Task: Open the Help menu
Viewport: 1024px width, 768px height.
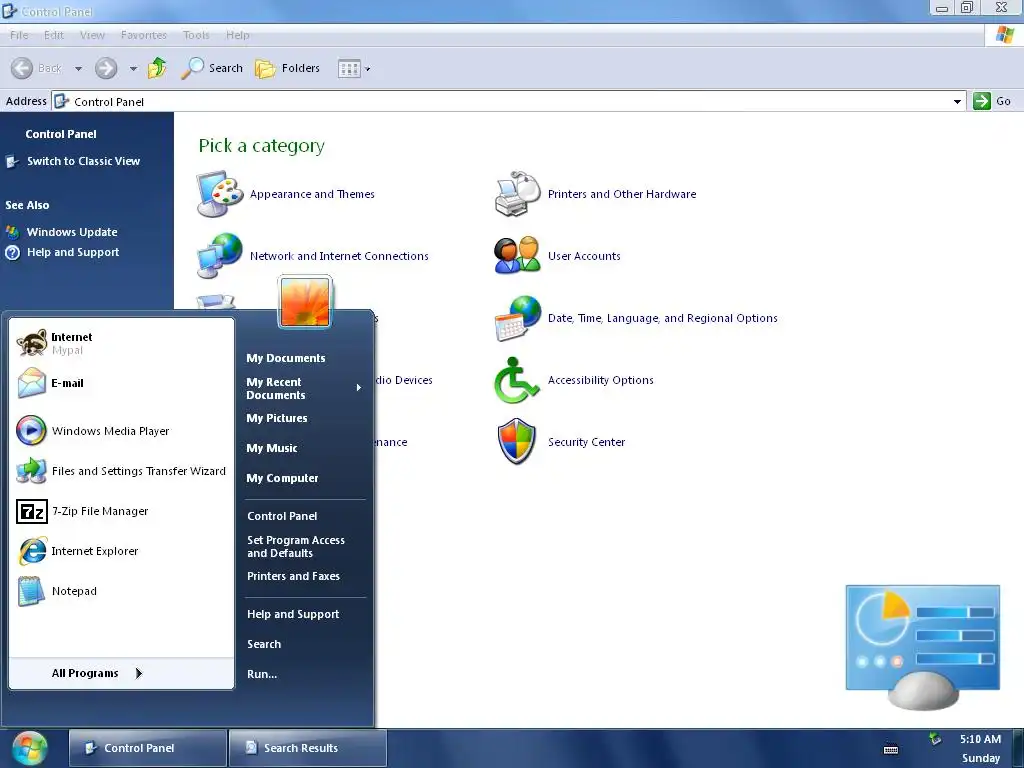Action: coord(238,35)
